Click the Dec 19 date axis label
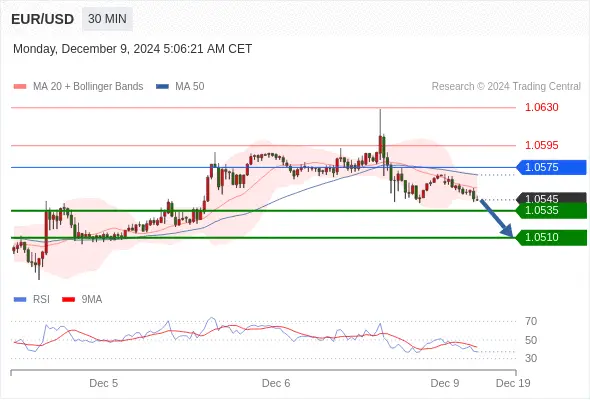This screenshot has width=590, height=400. pyautogui.click(x=513, y=383)
